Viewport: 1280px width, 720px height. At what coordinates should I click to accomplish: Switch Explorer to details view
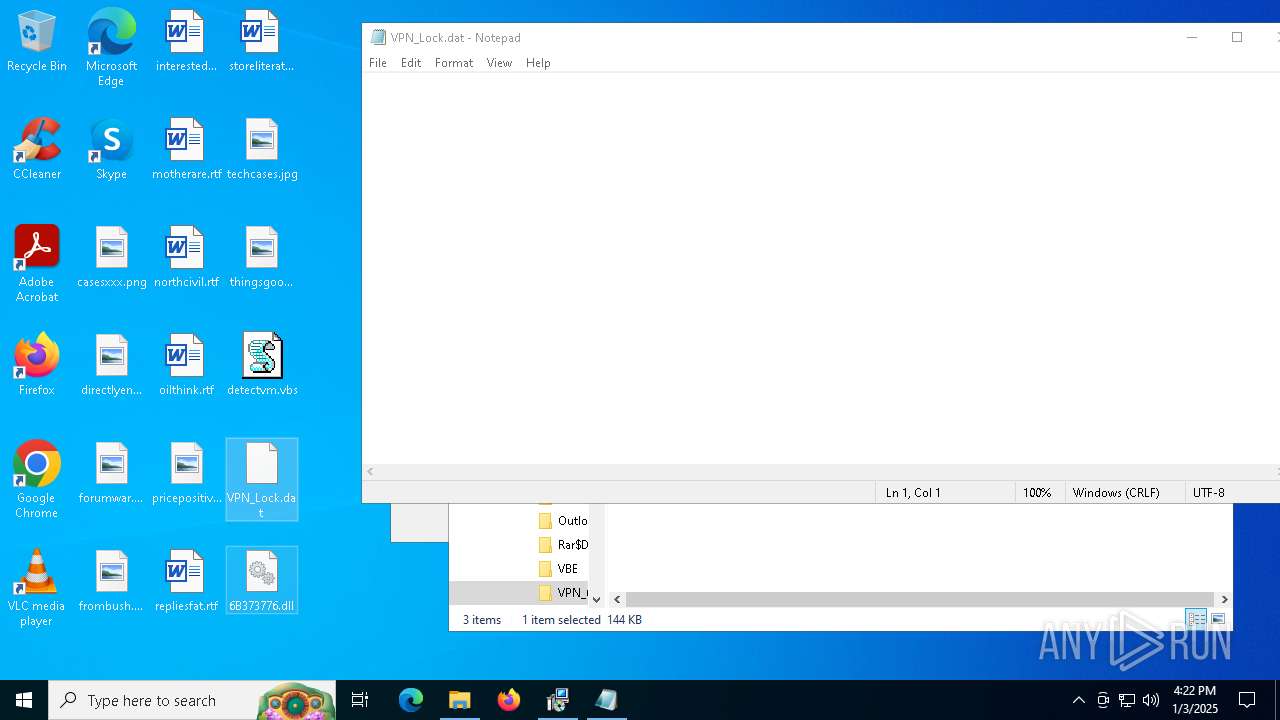[x=1197, y=620]
